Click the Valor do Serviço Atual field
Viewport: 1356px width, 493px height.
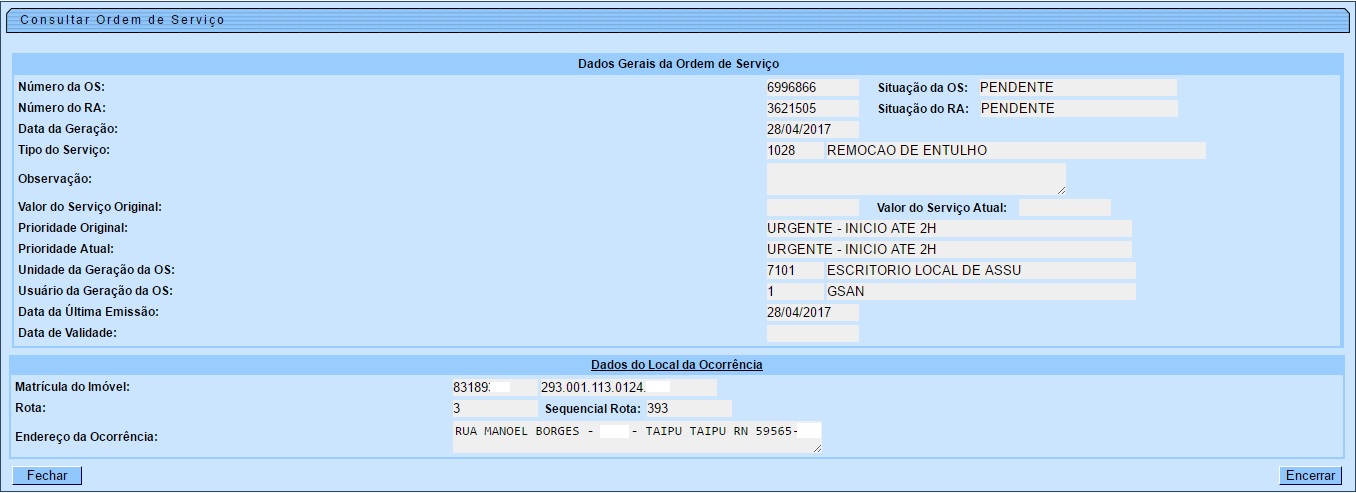click(x=1064, y=207)
